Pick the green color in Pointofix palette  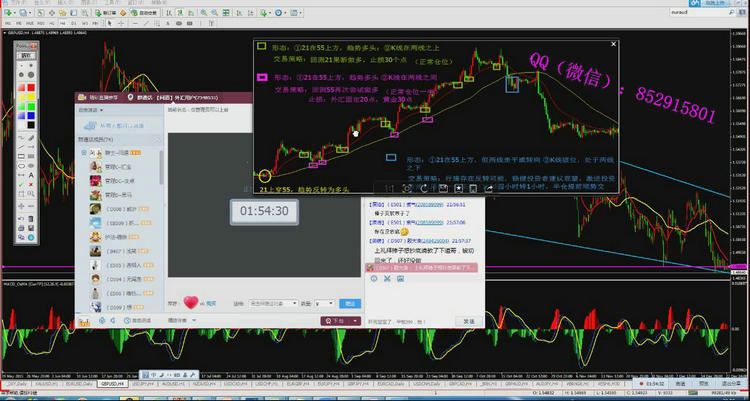31,106
